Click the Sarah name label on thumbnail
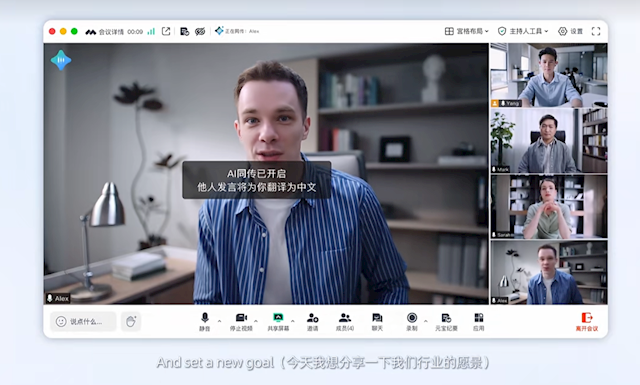 (502, 235)
